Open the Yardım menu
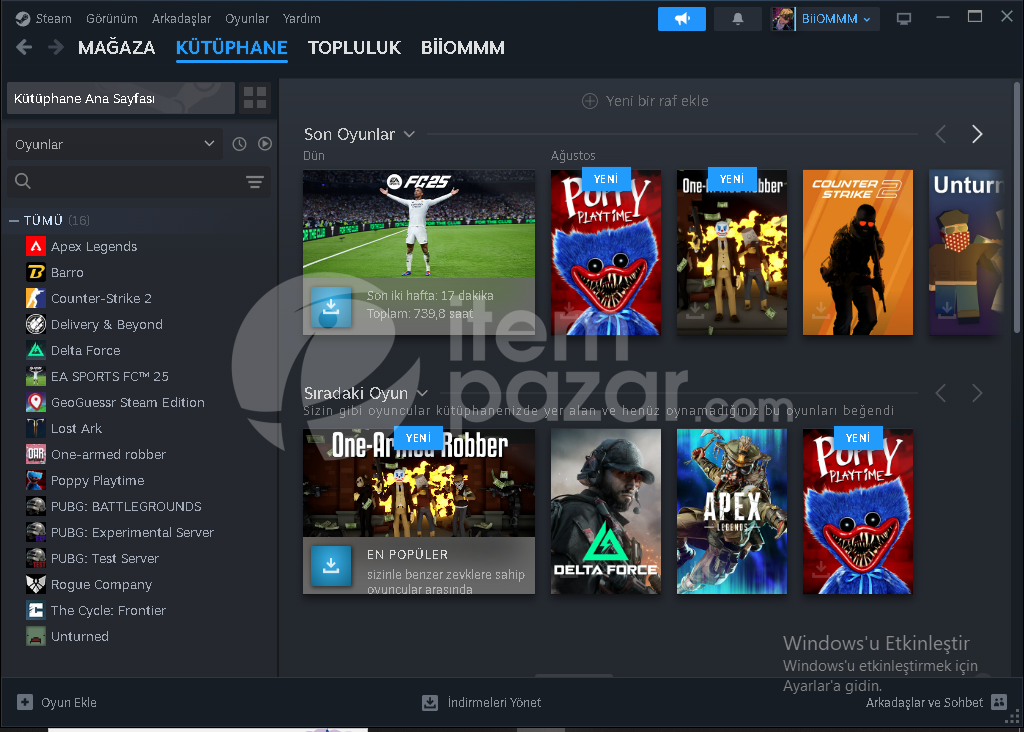Screen dimensions: 1024x732 coord(301,18)
